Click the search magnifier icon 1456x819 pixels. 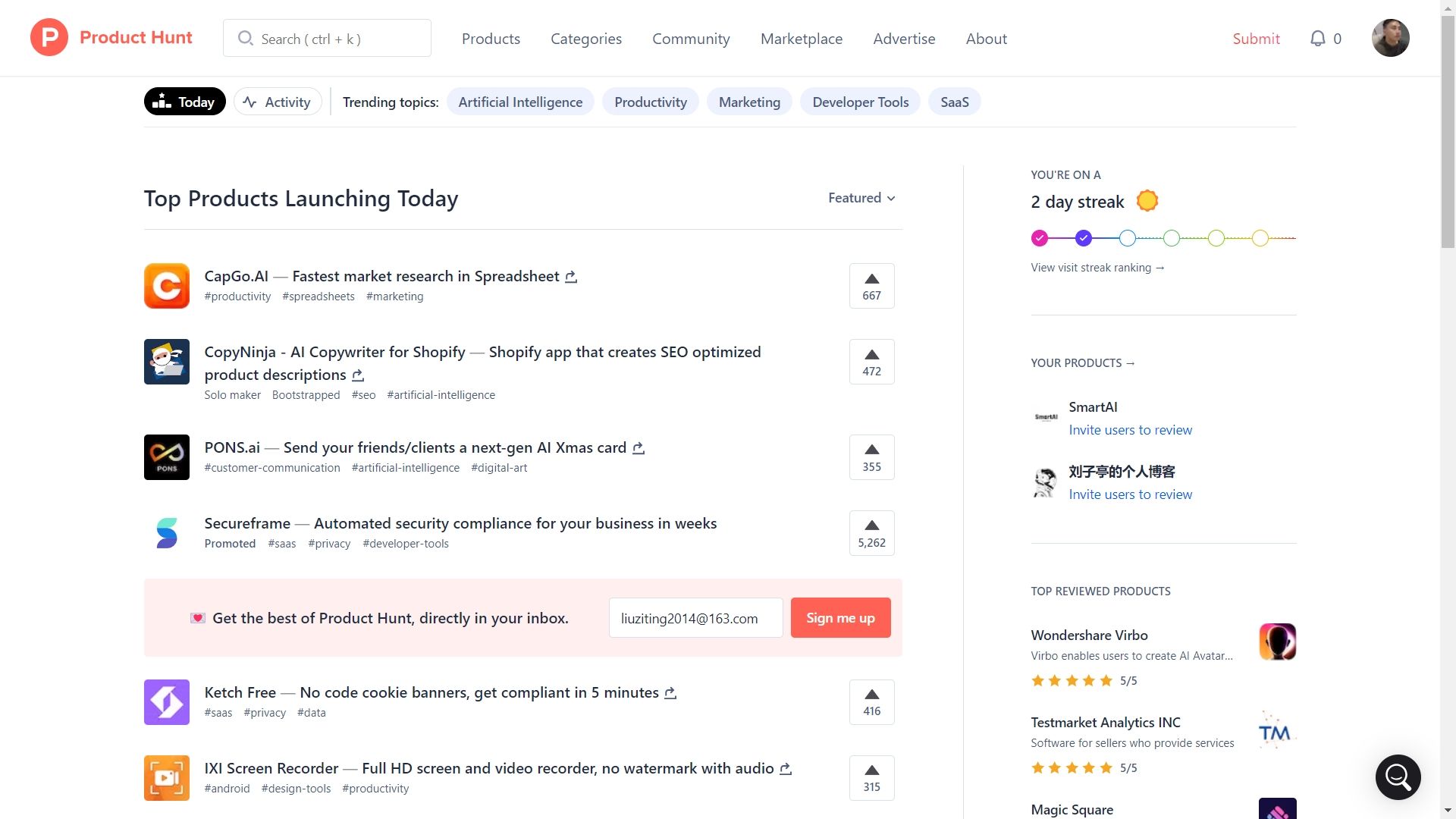[245, 38]
